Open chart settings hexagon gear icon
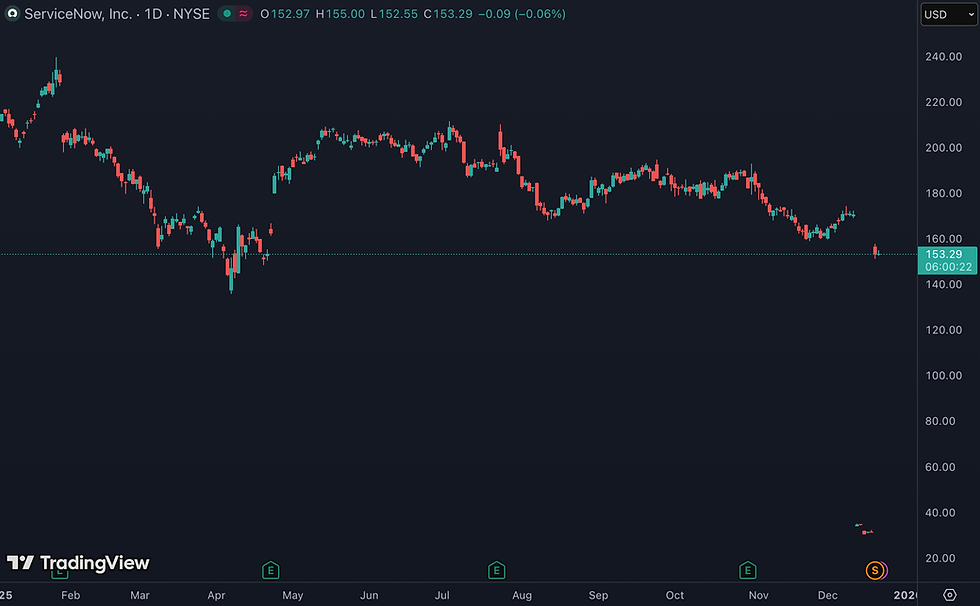Viewport: 980px width, 606px height. coord(949,595)
